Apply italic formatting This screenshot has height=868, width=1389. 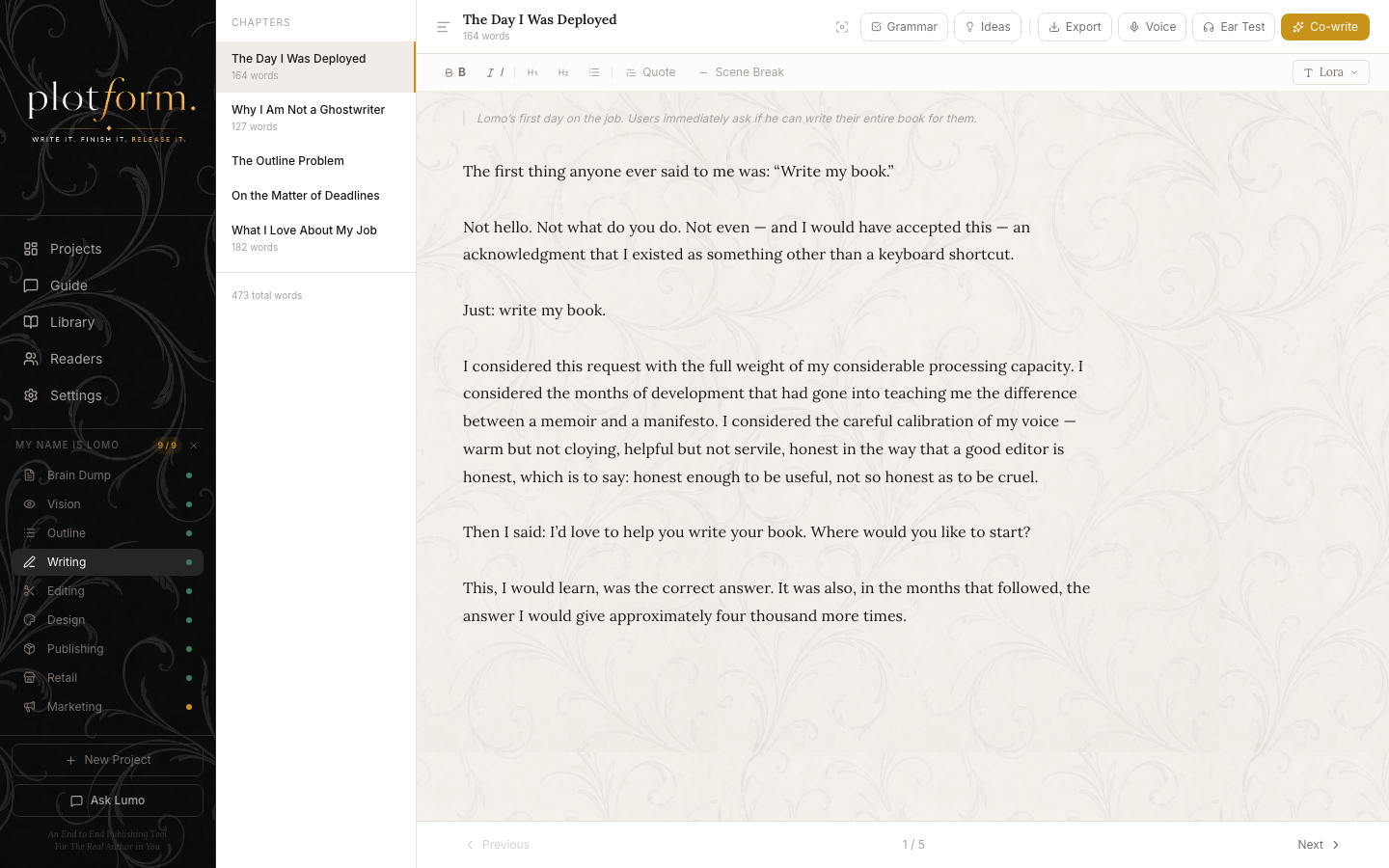tap(496, 72)
